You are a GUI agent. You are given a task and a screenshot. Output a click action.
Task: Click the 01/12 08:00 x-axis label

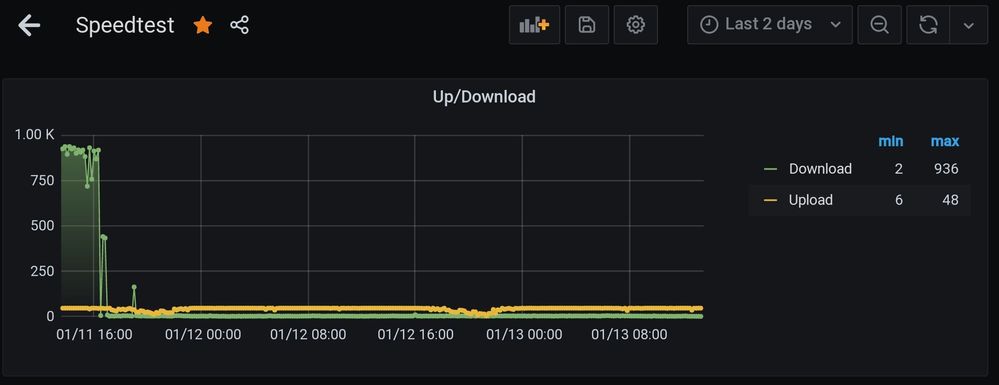click(x=308, y=335)
